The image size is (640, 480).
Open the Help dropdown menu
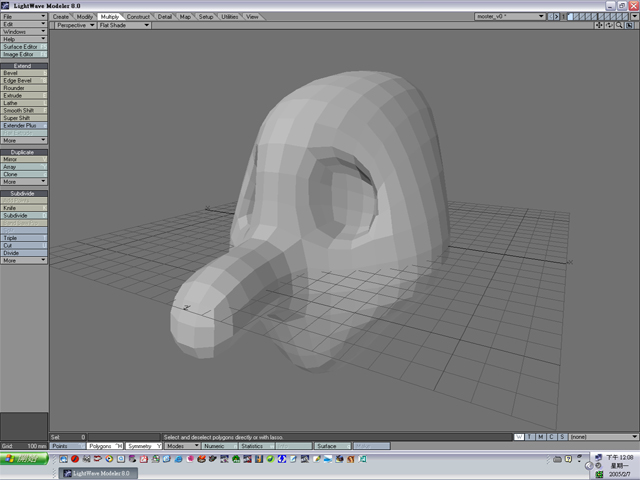(x=24, y=39)
